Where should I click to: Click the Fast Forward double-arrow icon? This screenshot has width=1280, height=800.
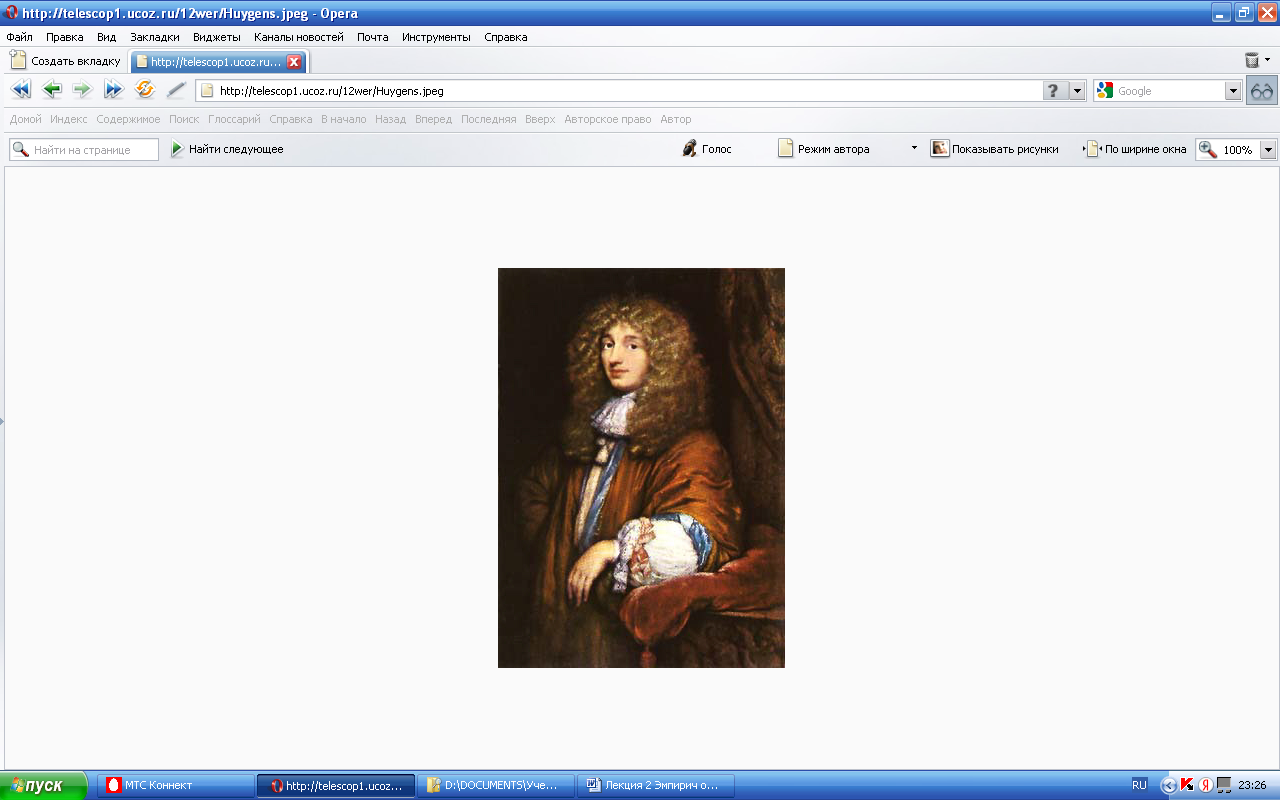pyautogui.click(x=113, y=90)
